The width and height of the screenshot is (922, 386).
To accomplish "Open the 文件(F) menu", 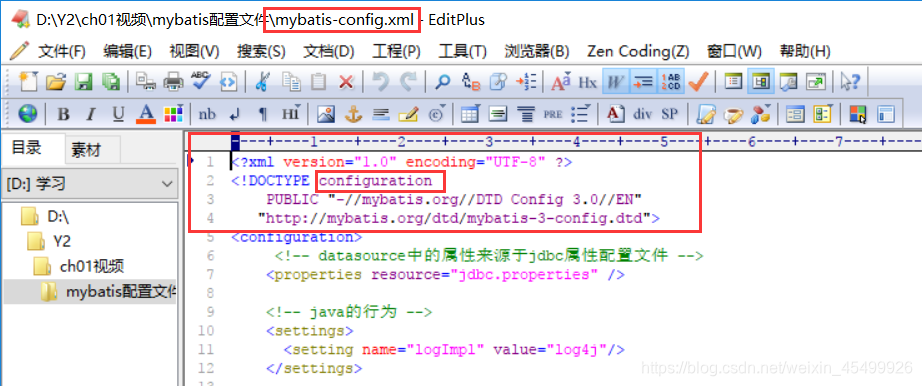I will (x=62, y=51).
